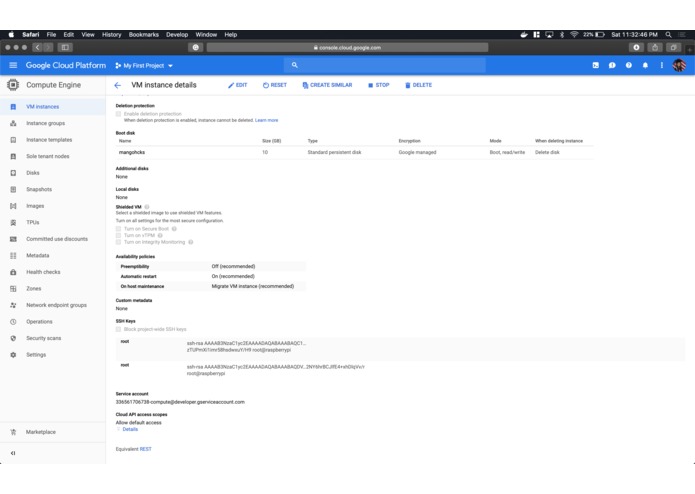Toggle Enable deletion protection checkbox
This screenshot has width=695, height=494.
118,114
